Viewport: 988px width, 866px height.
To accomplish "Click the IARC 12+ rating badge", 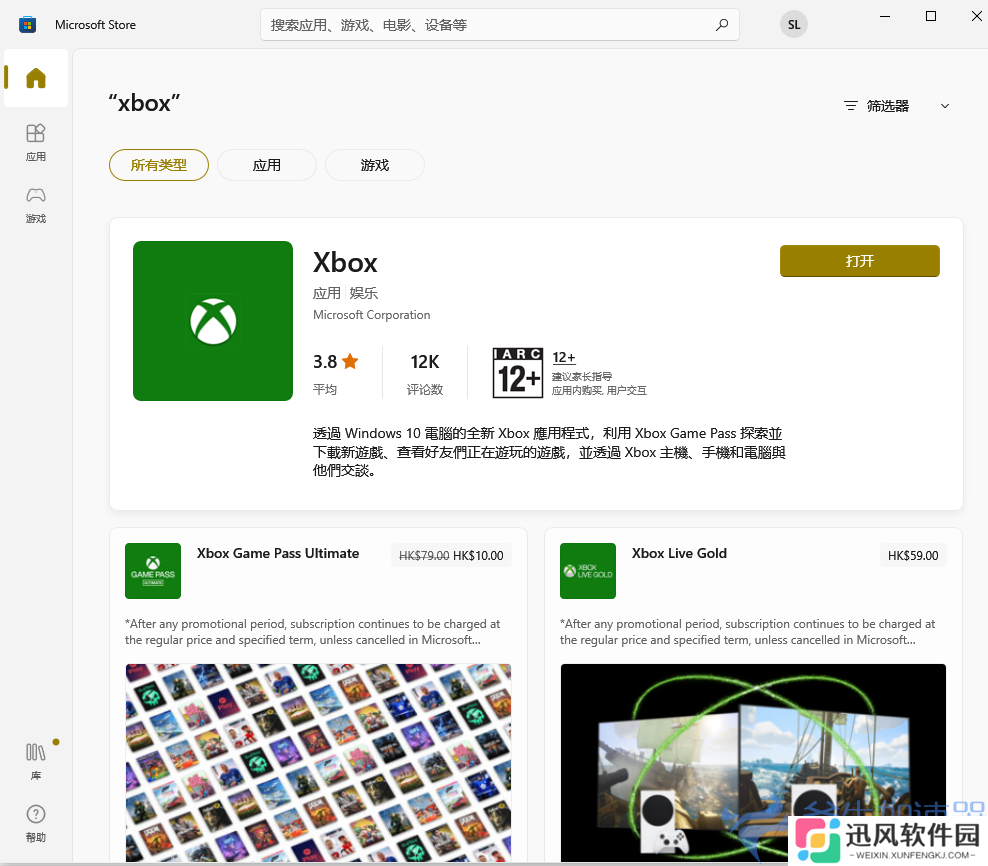I will click(517, 372).
